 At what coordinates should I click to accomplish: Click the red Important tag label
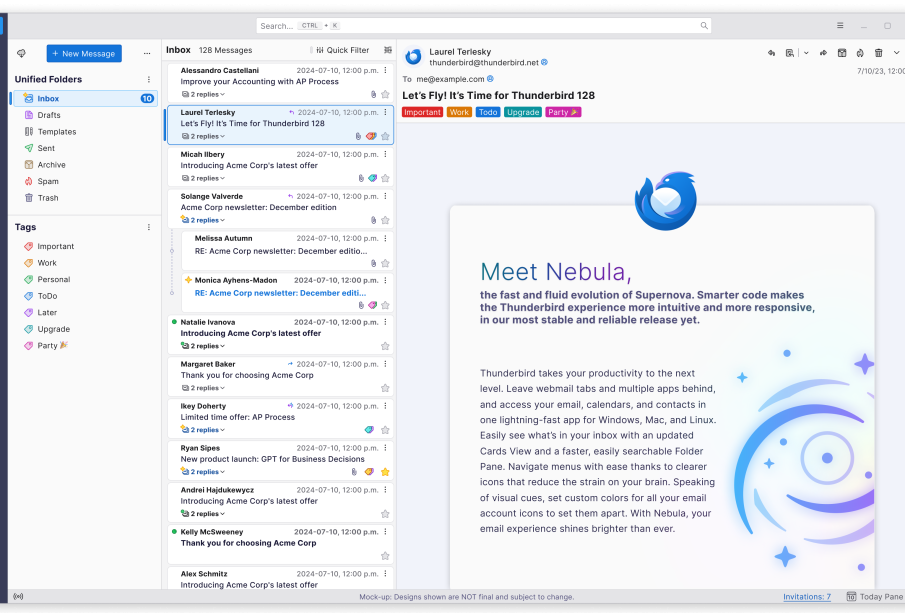[422, 112]
